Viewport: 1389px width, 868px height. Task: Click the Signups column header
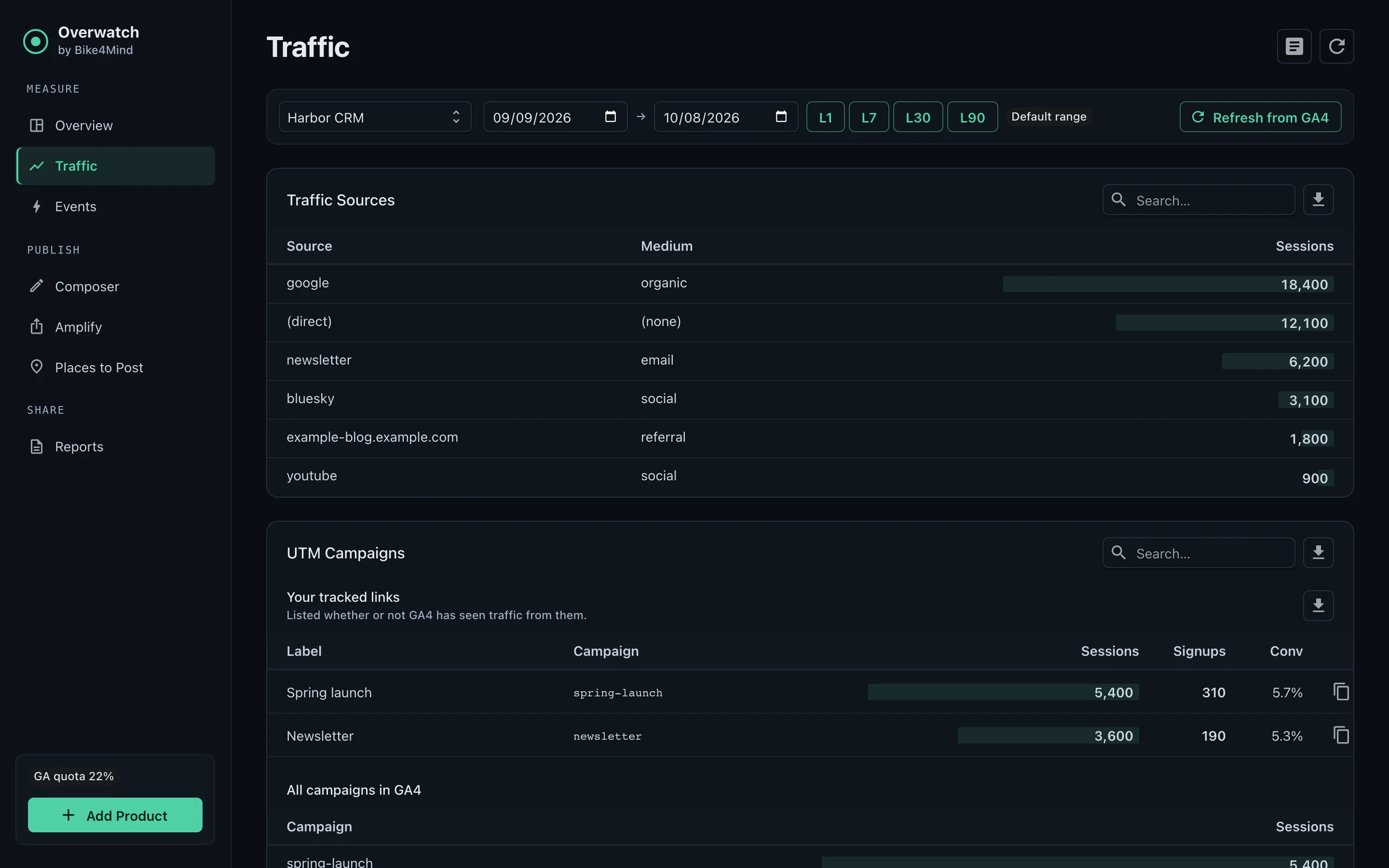(x=1199, y=651)
